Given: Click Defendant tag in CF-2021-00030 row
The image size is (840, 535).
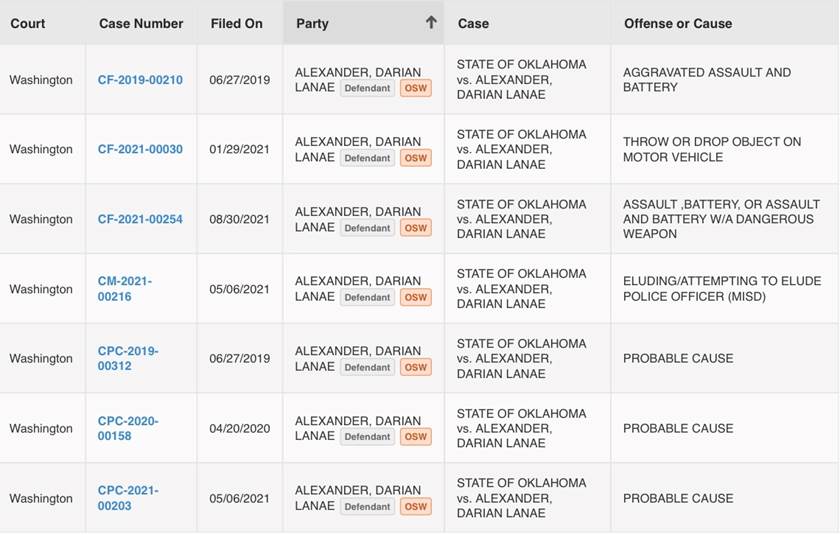Looking at the screenshot, I should (x=367, y=158).
